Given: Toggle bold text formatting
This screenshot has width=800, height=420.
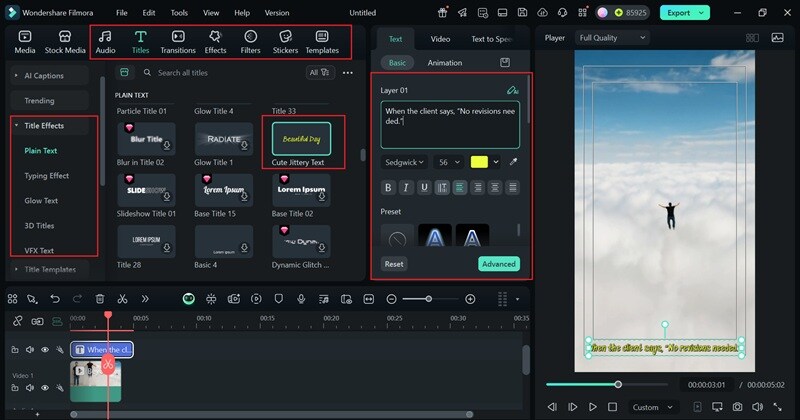Looking at the screenshot, I should (x=388, y=187).
